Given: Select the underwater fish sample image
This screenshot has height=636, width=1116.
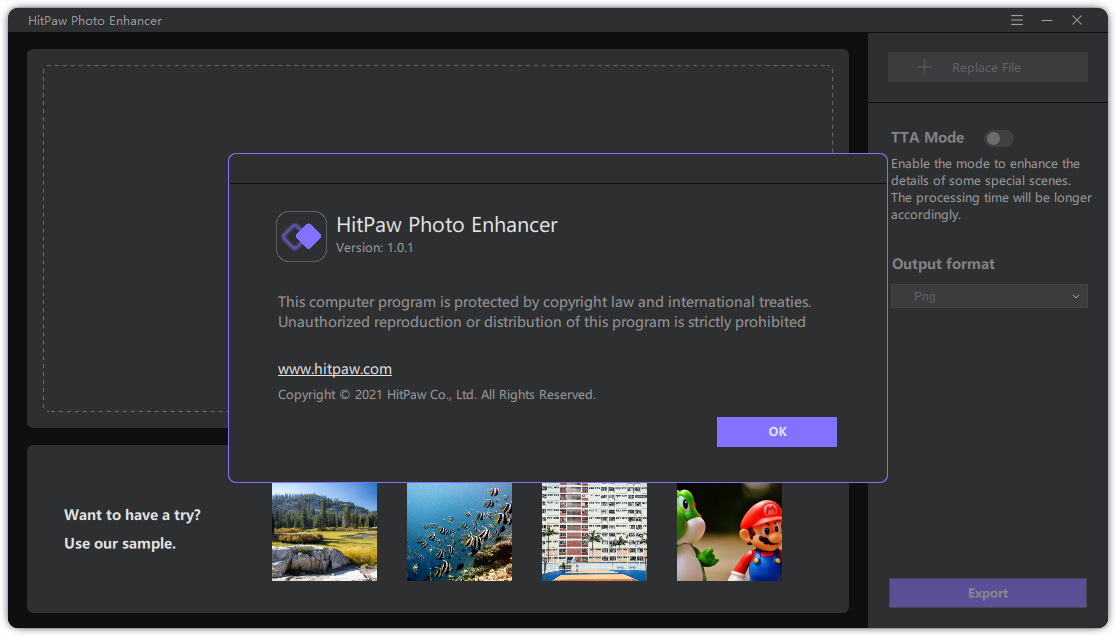Looking at the screenshot, I should coord(459,531).
